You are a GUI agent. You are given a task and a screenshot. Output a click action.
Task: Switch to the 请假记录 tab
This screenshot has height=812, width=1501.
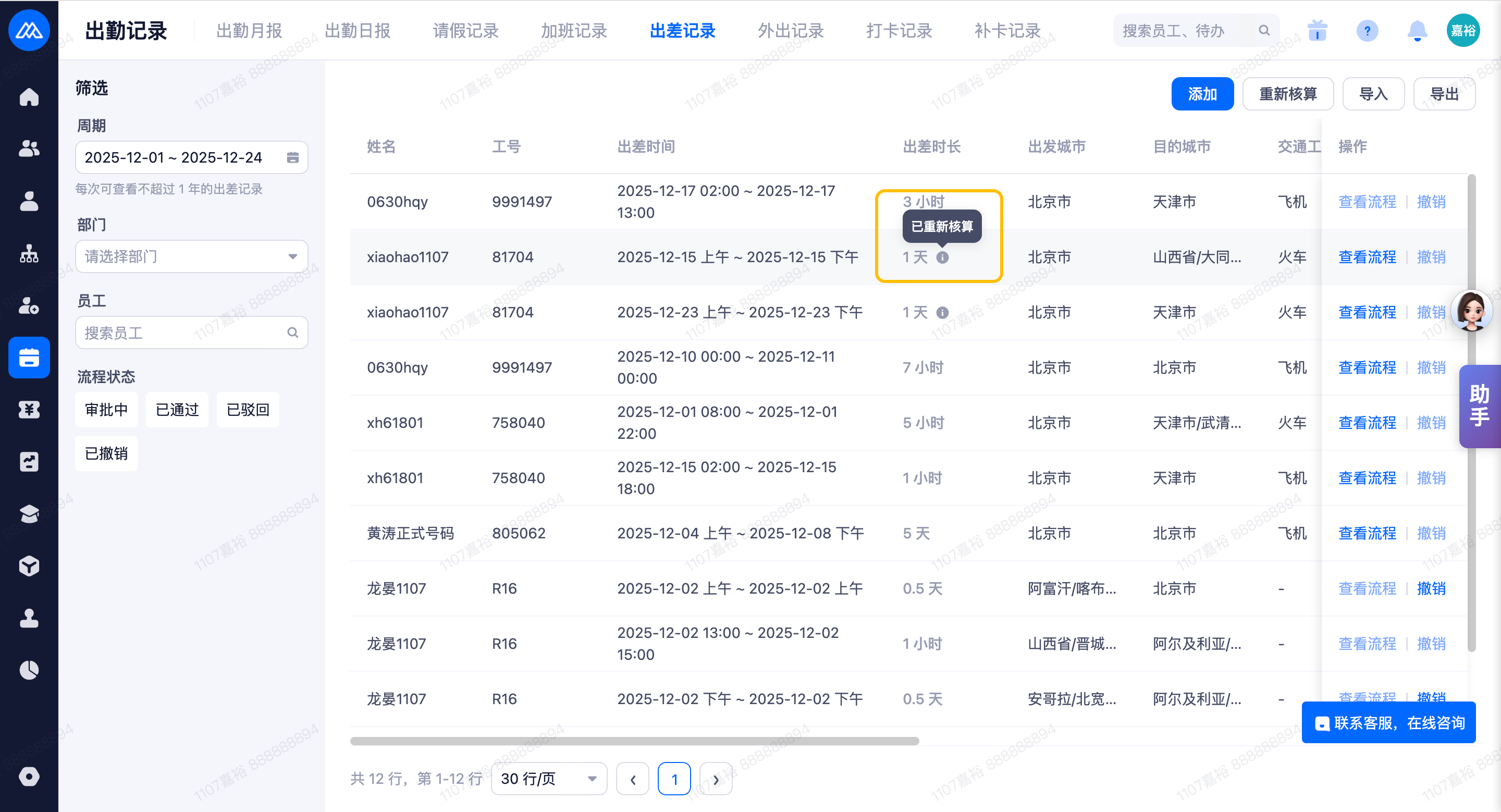click(x=465, y=30)
